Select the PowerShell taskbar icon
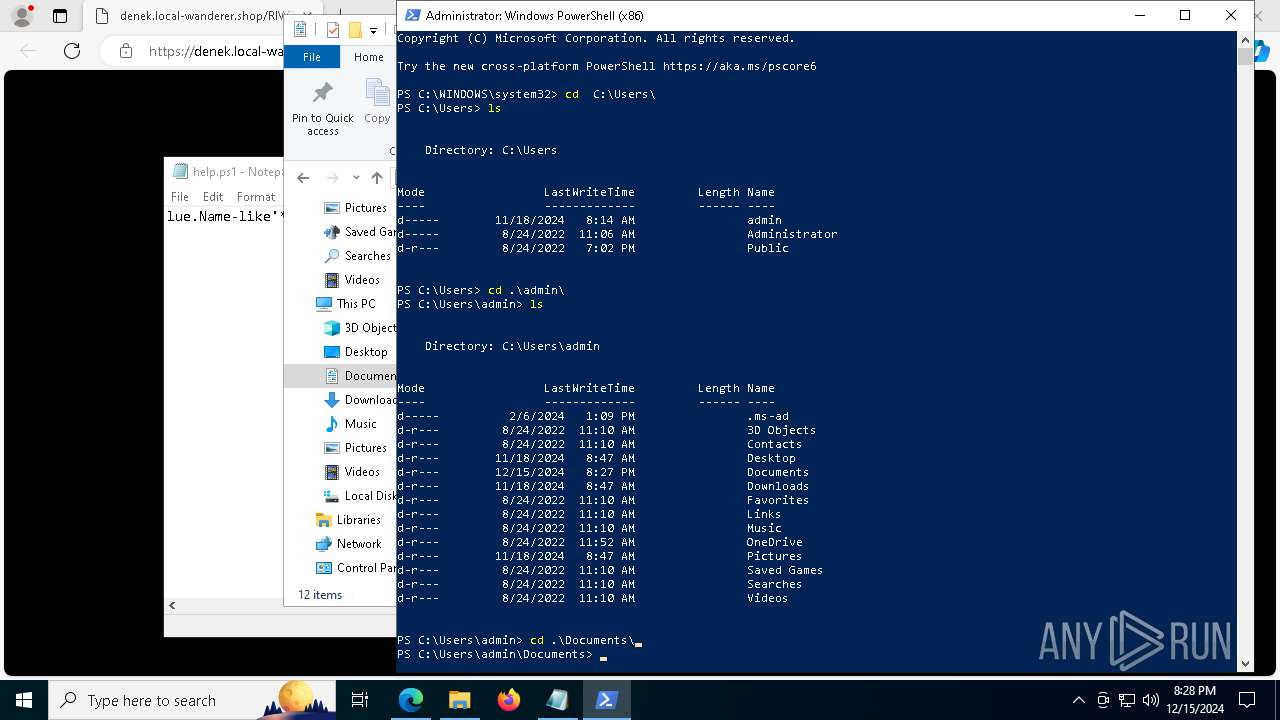Screen dimensions: 1280x720 [x=606, y=700]
